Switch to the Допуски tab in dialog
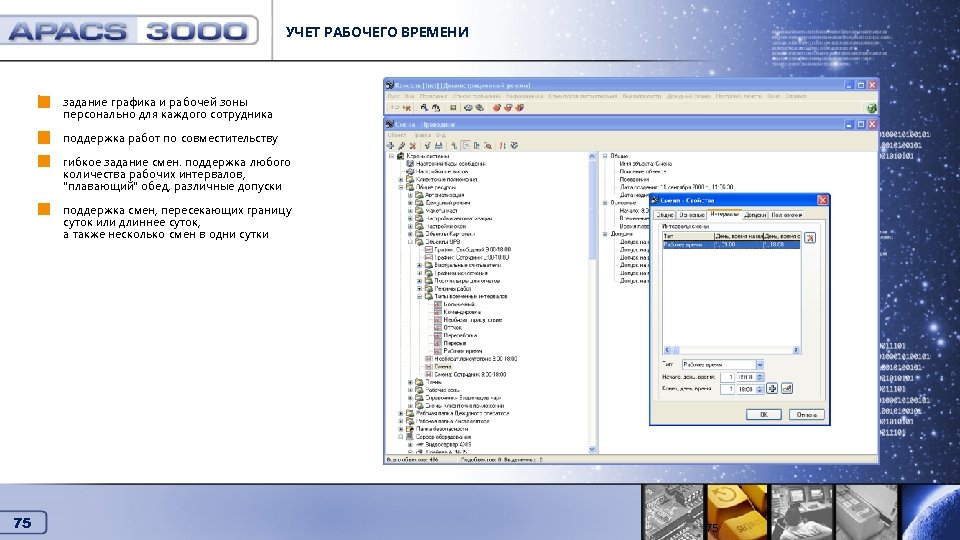960x540 pixels. pyautogui.click(x=755, y=215)
